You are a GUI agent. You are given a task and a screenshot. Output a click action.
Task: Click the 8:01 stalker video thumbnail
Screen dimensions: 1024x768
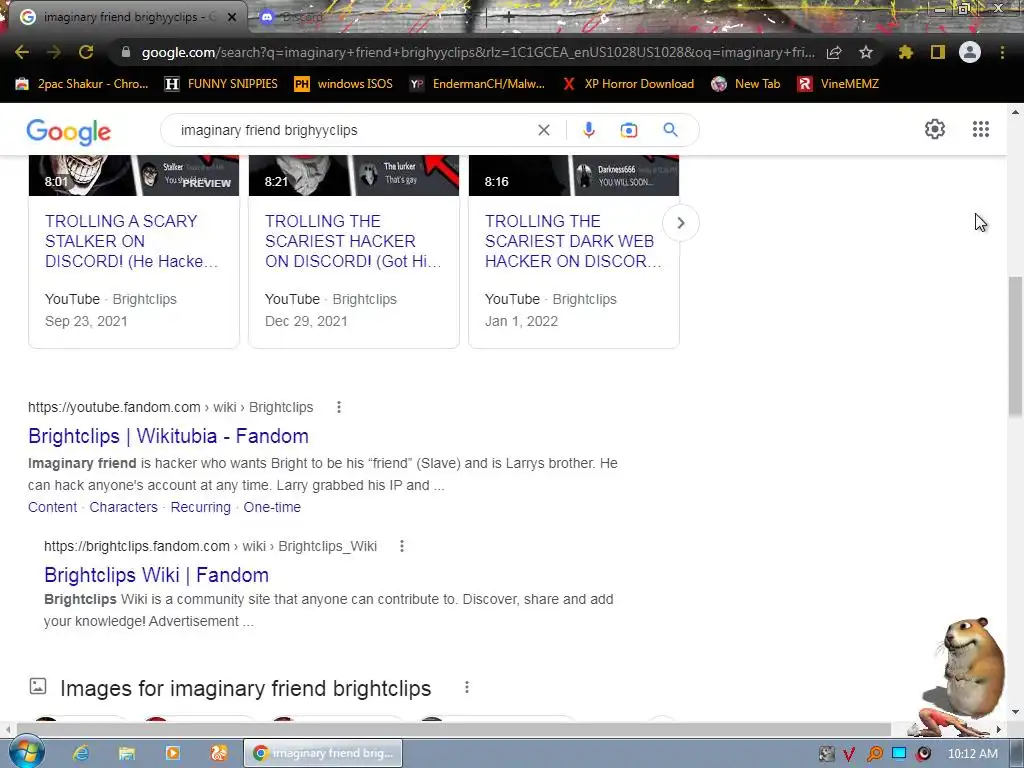(134, 176)
